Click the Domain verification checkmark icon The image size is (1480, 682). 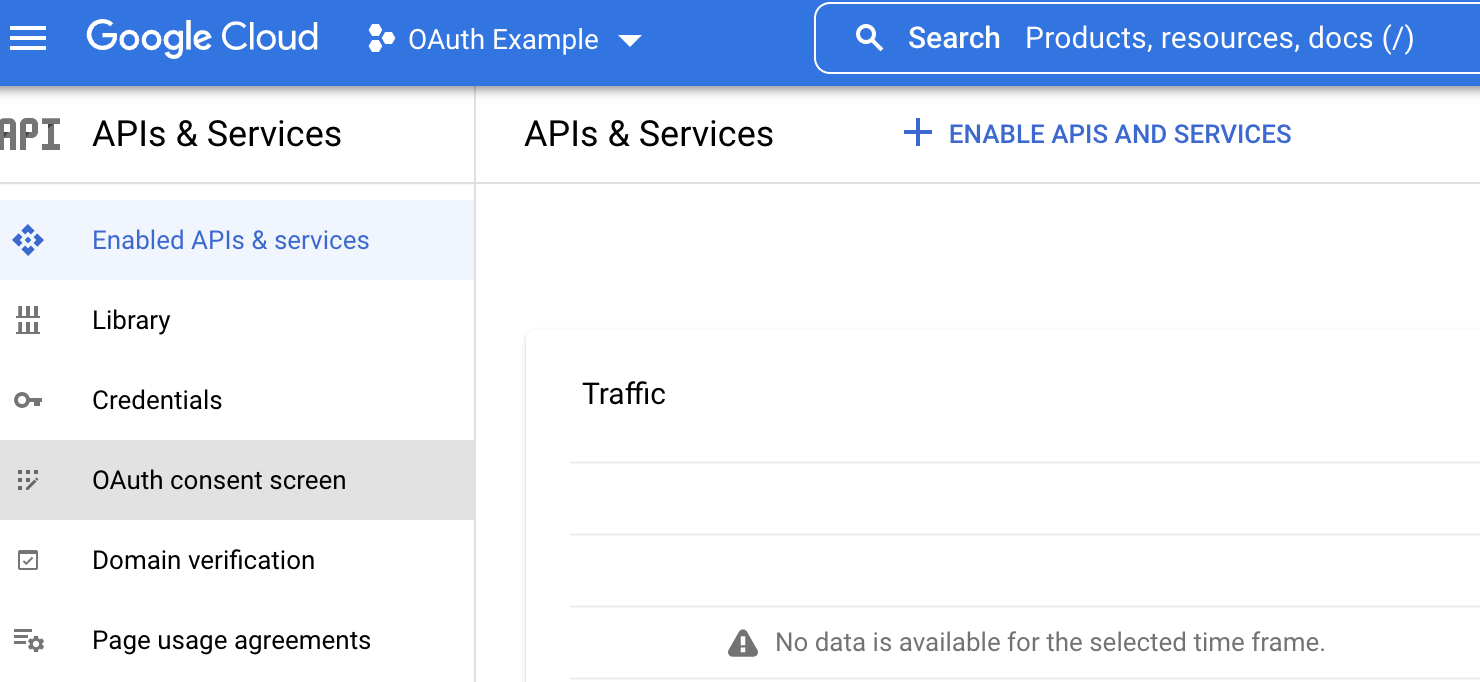(30, 560)
